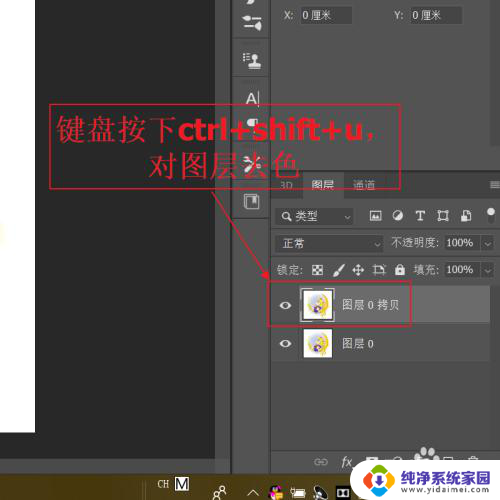Screen dimensions: 500x500
Task: Open the battery power tray icon
Action: point(298,493)
